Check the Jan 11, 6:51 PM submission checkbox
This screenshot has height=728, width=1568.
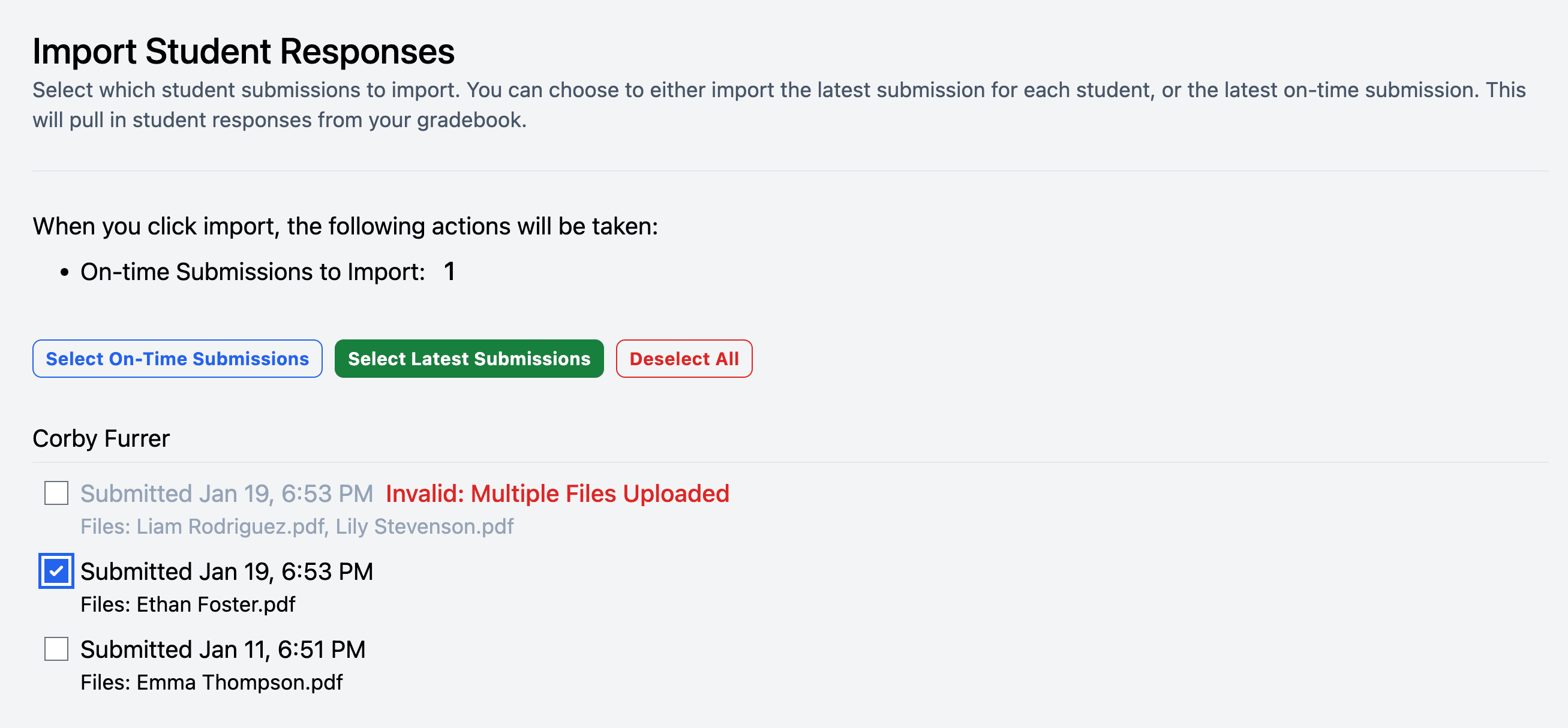(56, 649)
